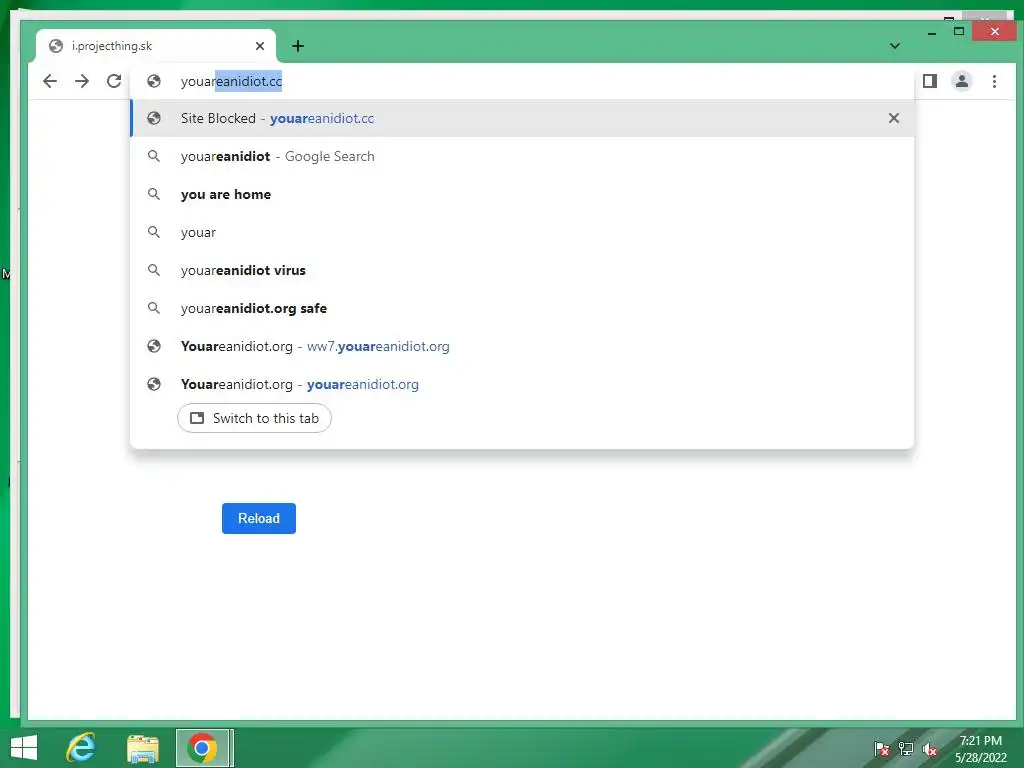Open a new tab with the plus button

(298, 46)
